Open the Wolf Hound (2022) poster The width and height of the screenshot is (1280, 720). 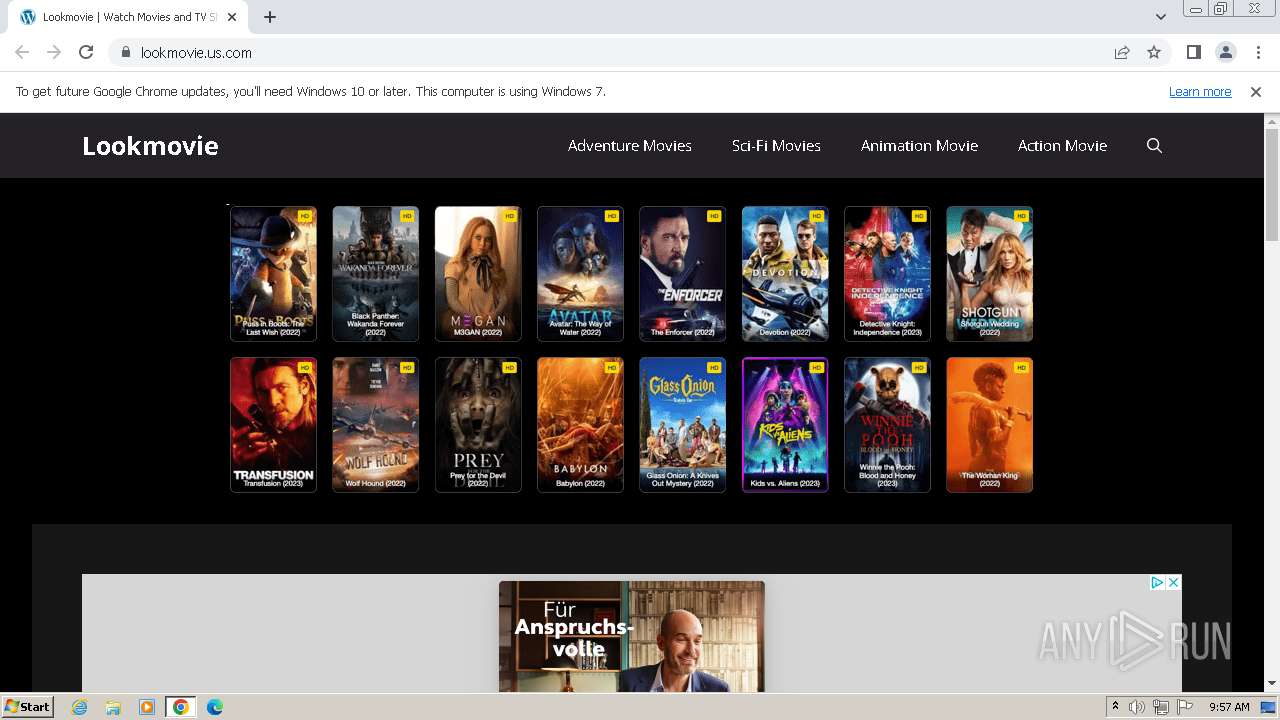tap(375, 425)
